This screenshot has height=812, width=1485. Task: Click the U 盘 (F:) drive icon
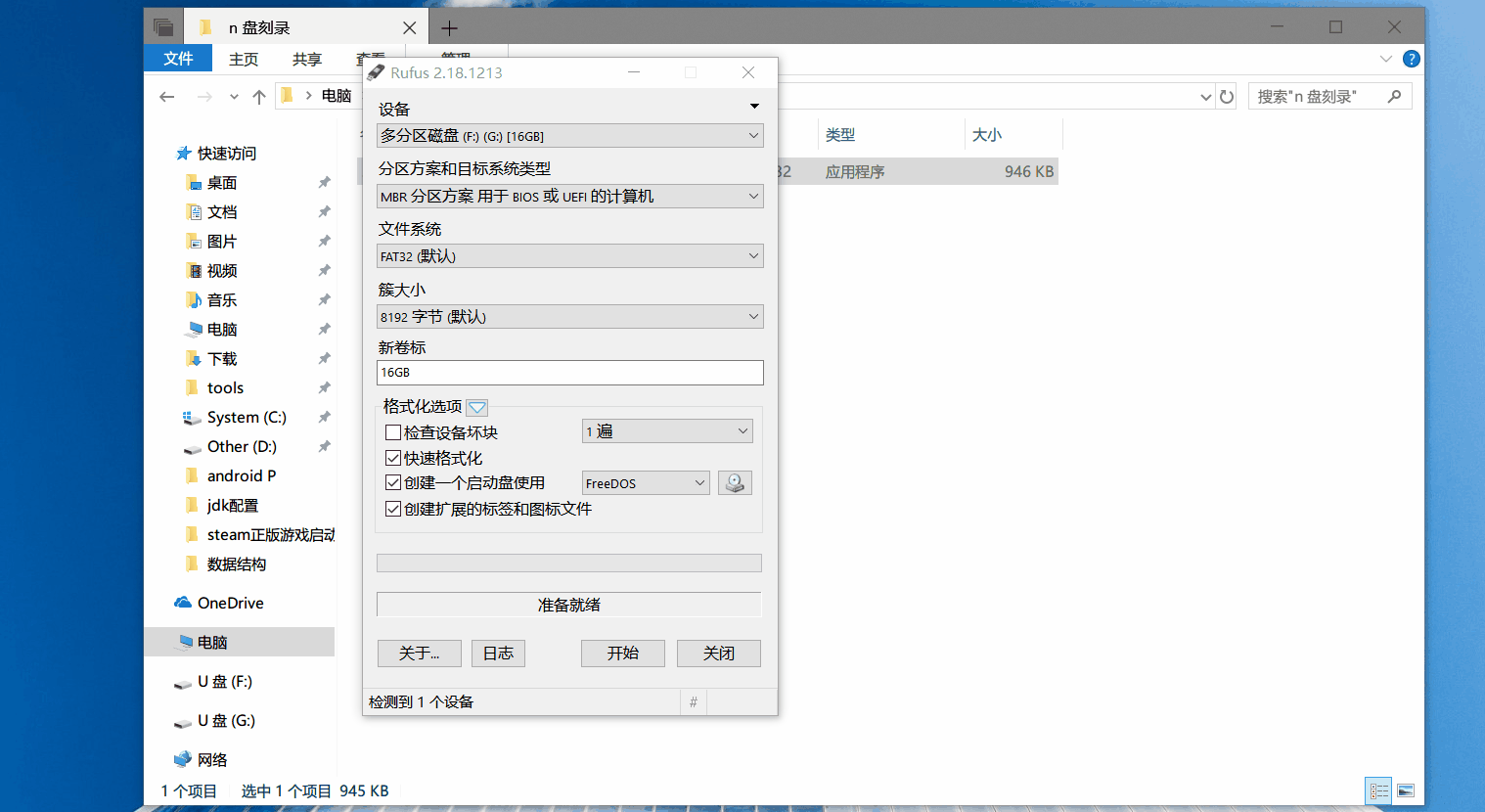tap(183, 683)
